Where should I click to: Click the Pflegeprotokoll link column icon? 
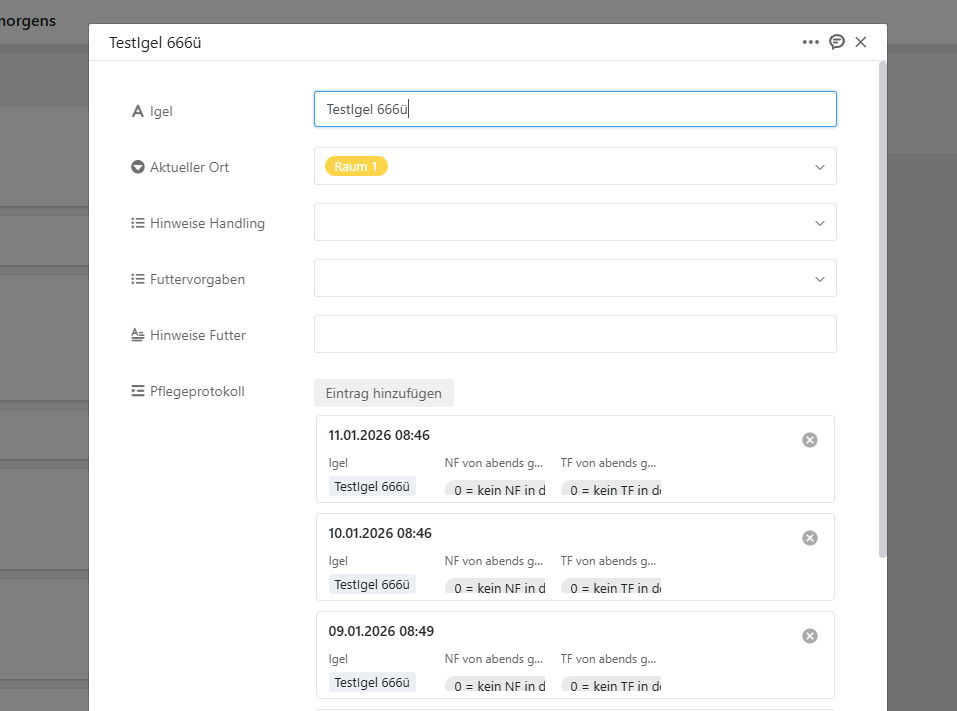click(138, 391)
